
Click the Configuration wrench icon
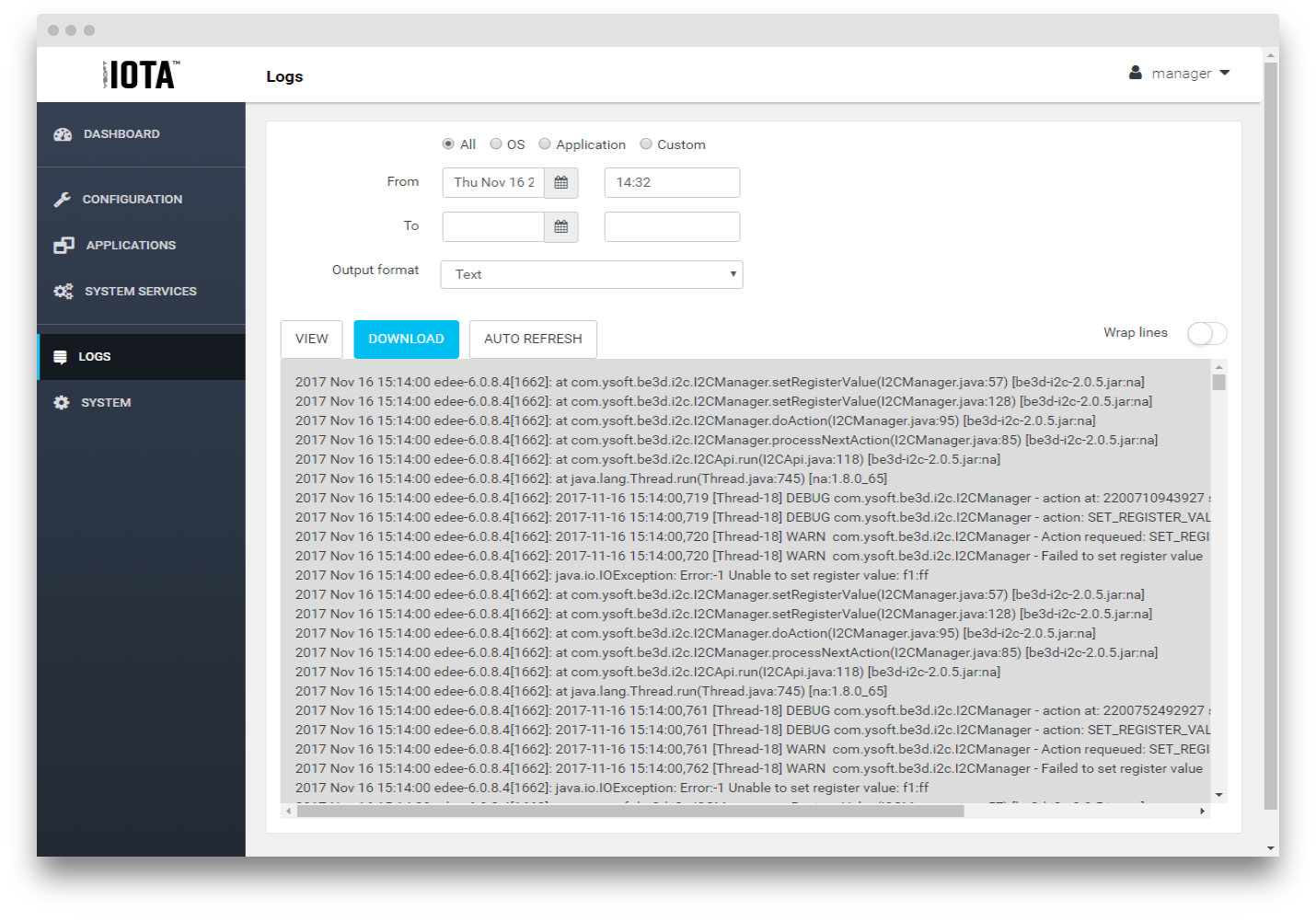(x=63, y=200)
